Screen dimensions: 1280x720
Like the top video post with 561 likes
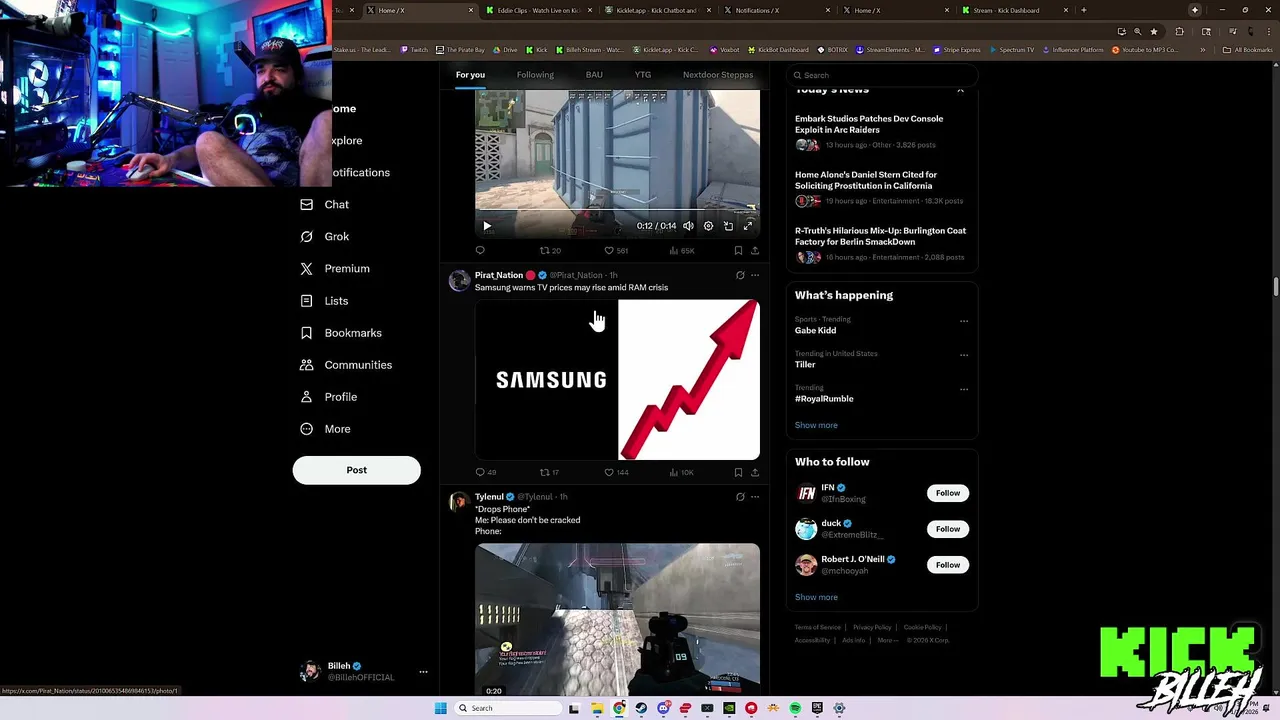coord(616,251)
